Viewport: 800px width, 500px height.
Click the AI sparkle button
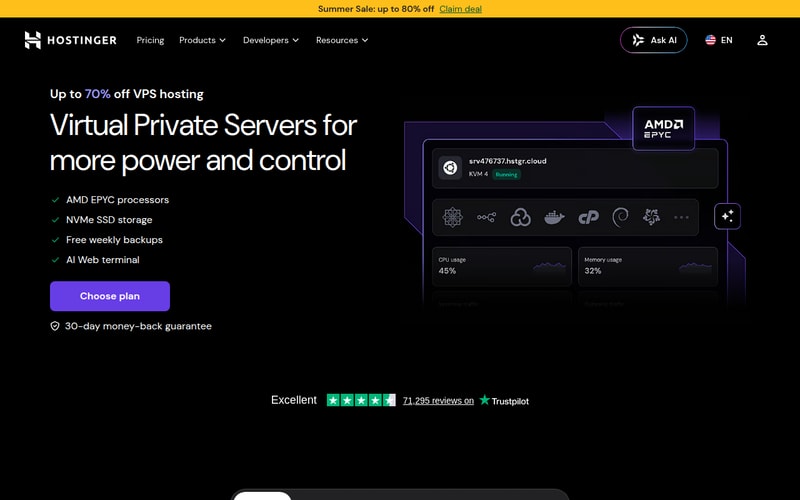728,216
